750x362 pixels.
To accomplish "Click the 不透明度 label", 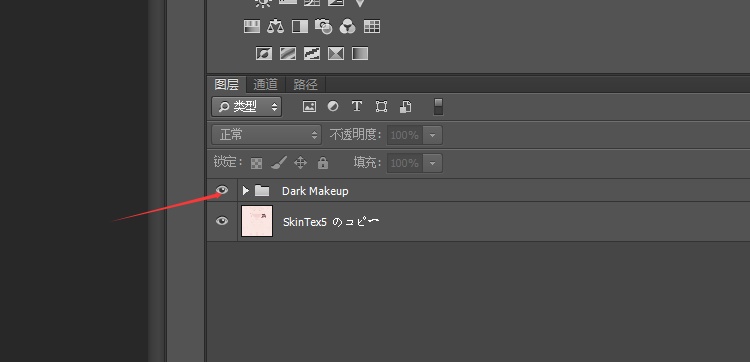I will (x=355, y=135).
